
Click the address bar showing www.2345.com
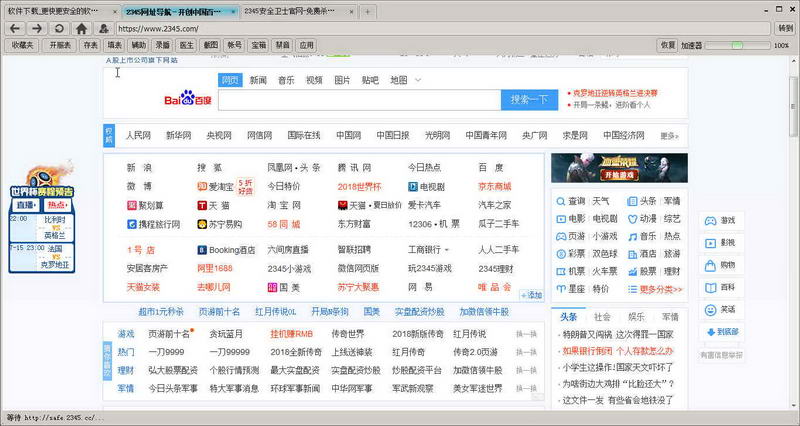click(443, 29)
